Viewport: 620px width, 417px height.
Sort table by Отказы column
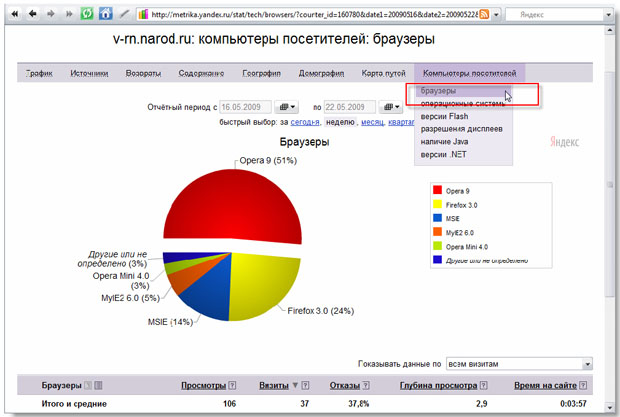pos(345,385)
